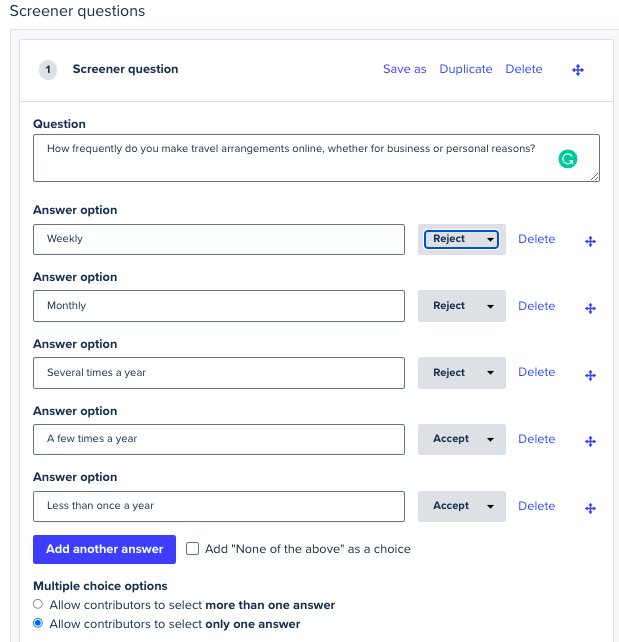
Task: Enable the "None of the above" choice checkbox
Action: (192, 549)
